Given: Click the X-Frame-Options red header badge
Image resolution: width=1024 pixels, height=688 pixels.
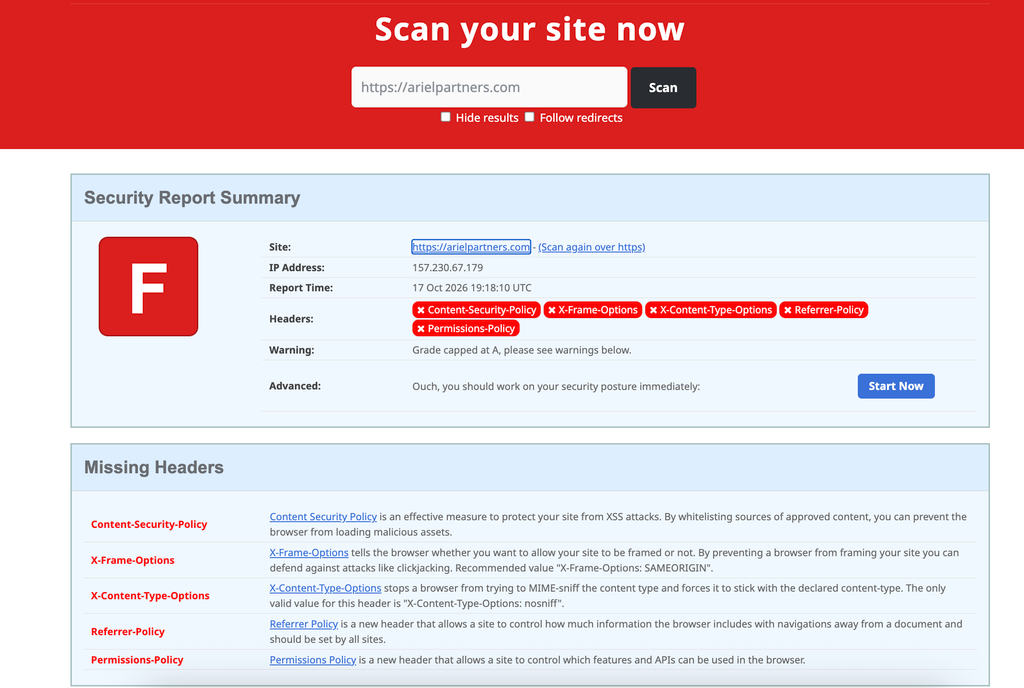Looking at the screenshot, I should [x=593, y=310].
